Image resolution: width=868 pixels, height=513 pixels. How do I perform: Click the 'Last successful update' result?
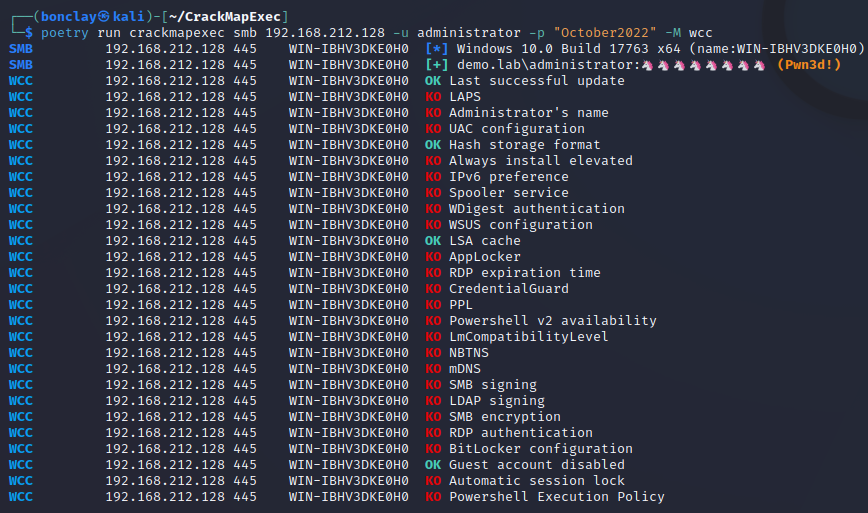tap(537, 81)
